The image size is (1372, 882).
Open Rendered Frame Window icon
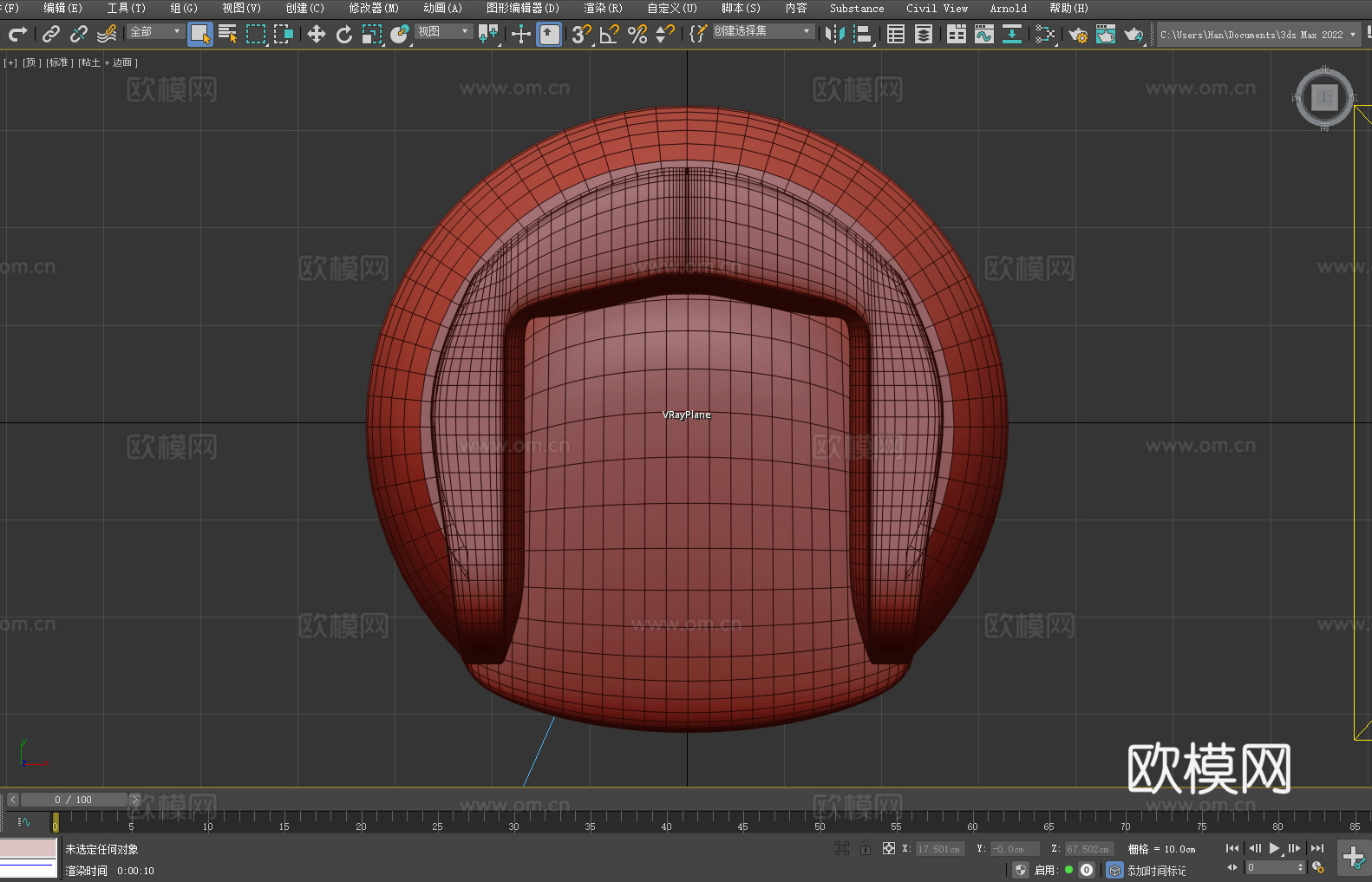[x=1106, y=34]
